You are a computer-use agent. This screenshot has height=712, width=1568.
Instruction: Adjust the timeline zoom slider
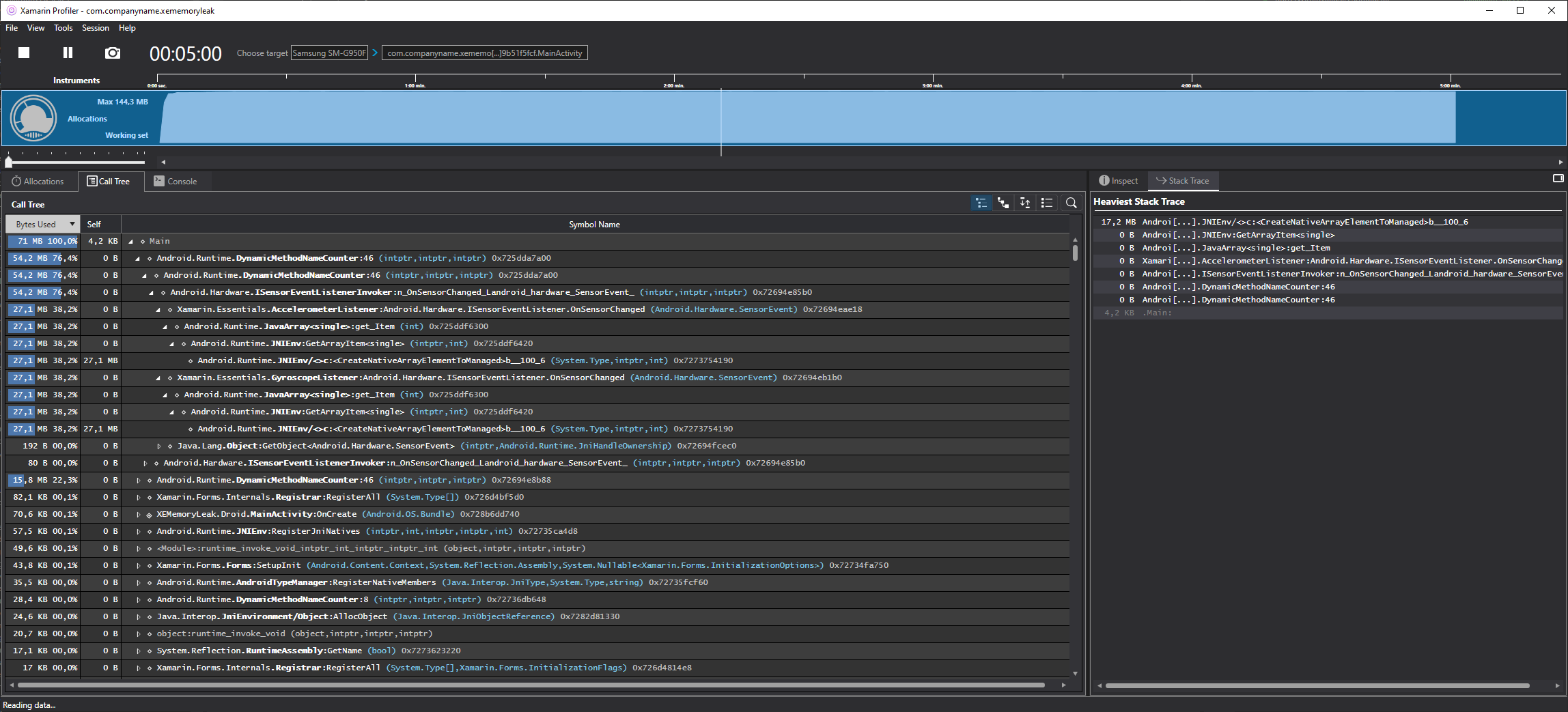click(x=9, y=162)
